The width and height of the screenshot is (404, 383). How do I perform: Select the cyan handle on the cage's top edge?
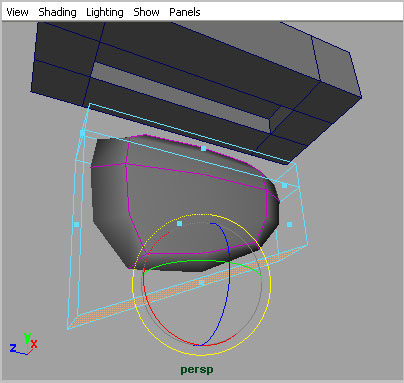[203, 148]
